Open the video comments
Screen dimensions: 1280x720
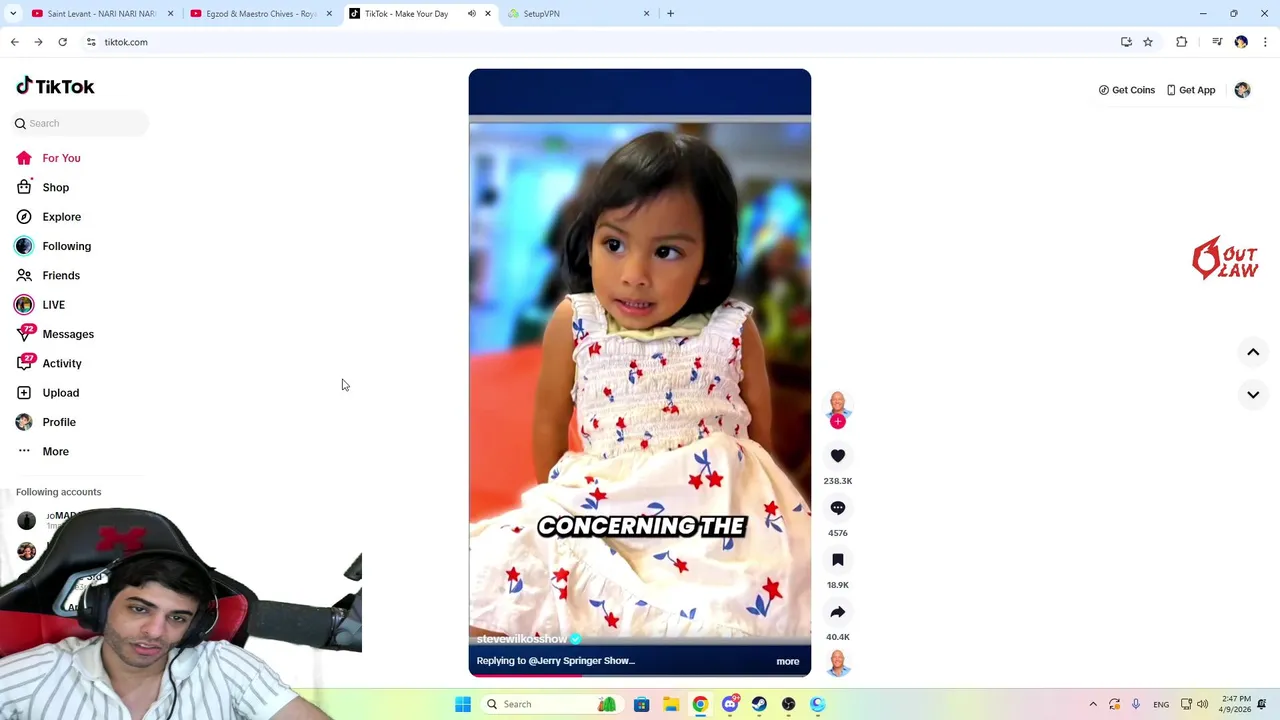tap(838, 508)
